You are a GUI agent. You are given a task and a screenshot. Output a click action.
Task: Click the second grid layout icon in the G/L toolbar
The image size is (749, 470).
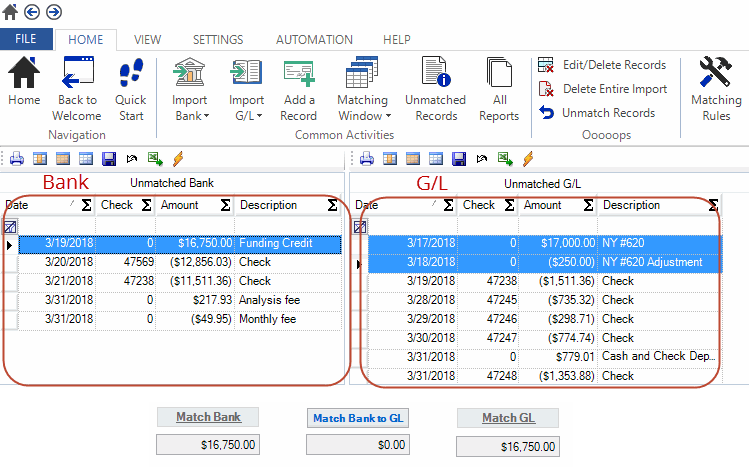413,159
